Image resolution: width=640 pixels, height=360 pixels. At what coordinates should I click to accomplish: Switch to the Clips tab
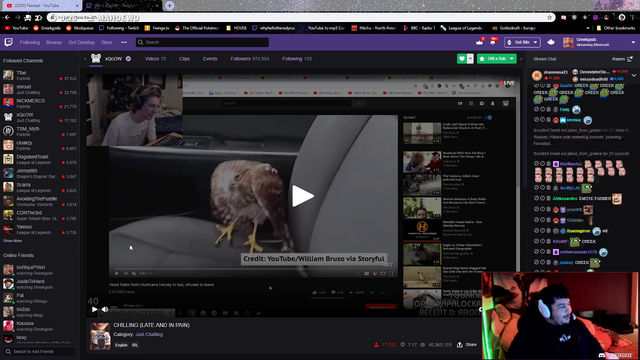click(184, 59)
